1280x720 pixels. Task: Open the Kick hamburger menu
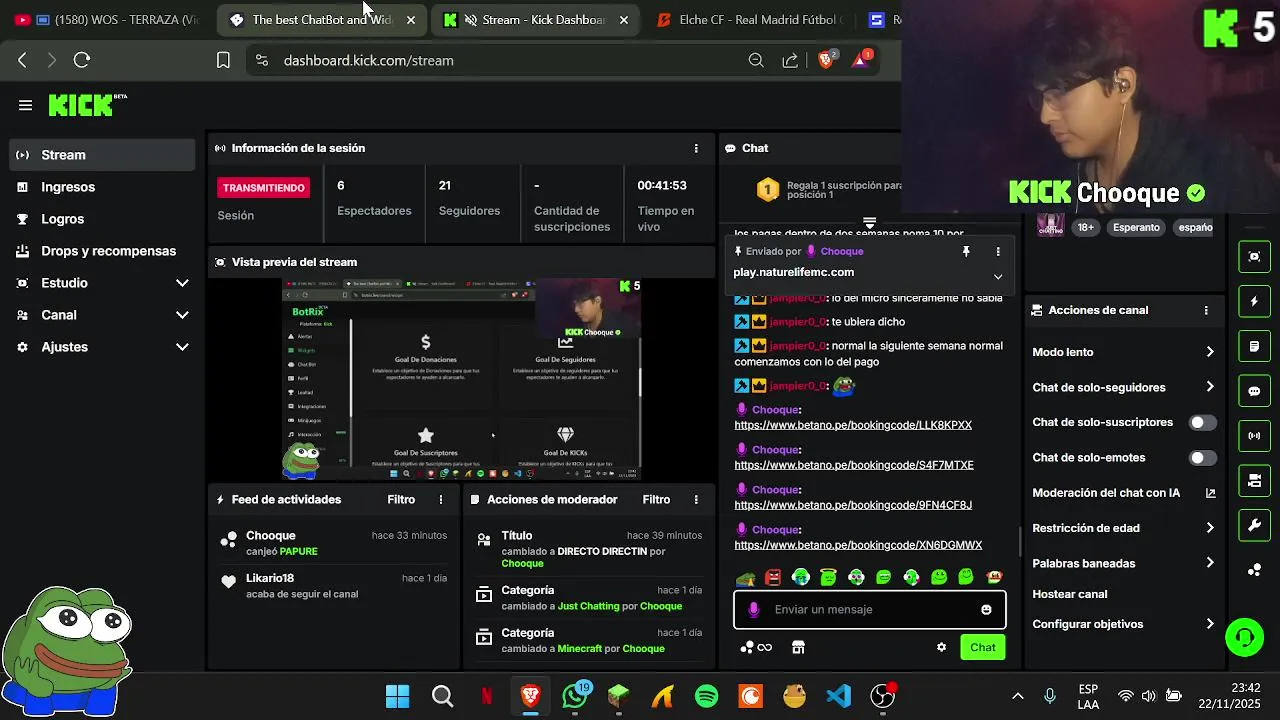pos(25,105)
